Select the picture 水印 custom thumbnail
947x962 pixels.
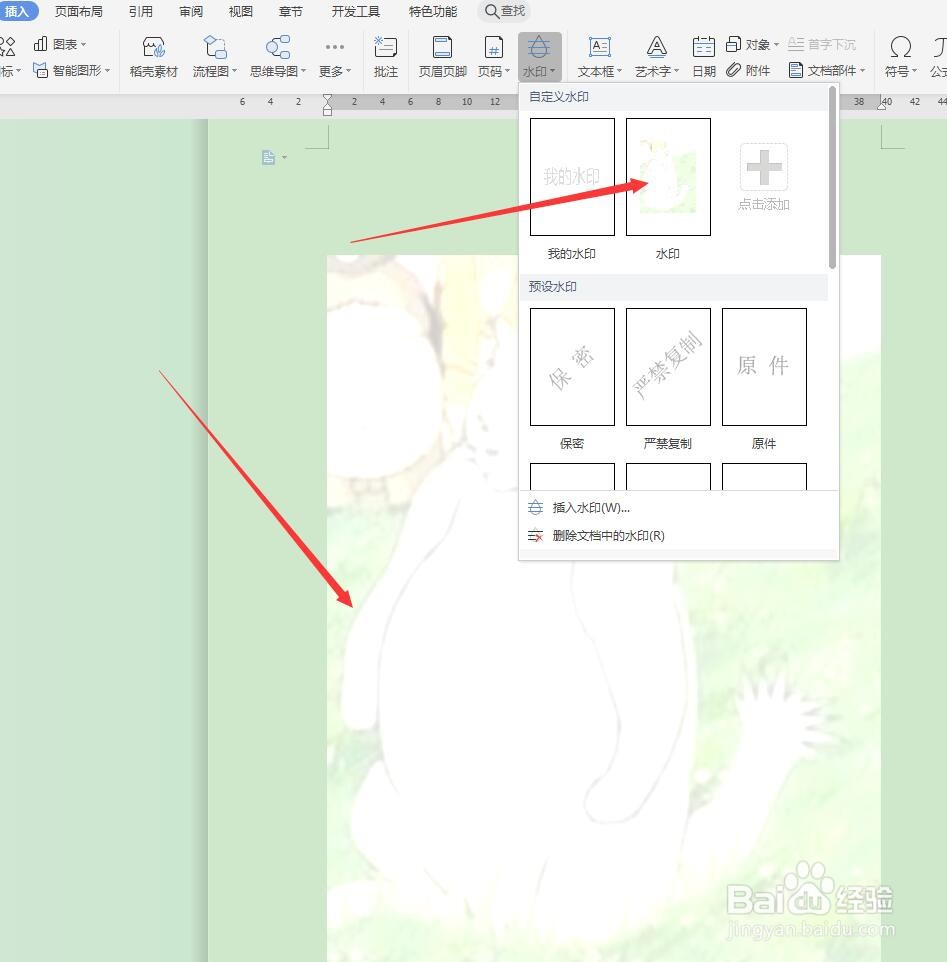668,177
